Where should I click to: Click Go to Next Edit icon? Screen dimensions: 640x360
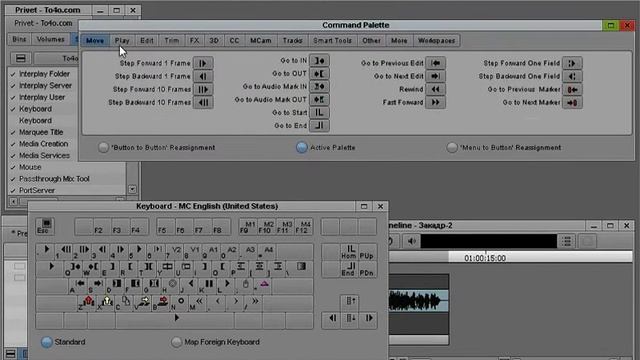point(436,76)
